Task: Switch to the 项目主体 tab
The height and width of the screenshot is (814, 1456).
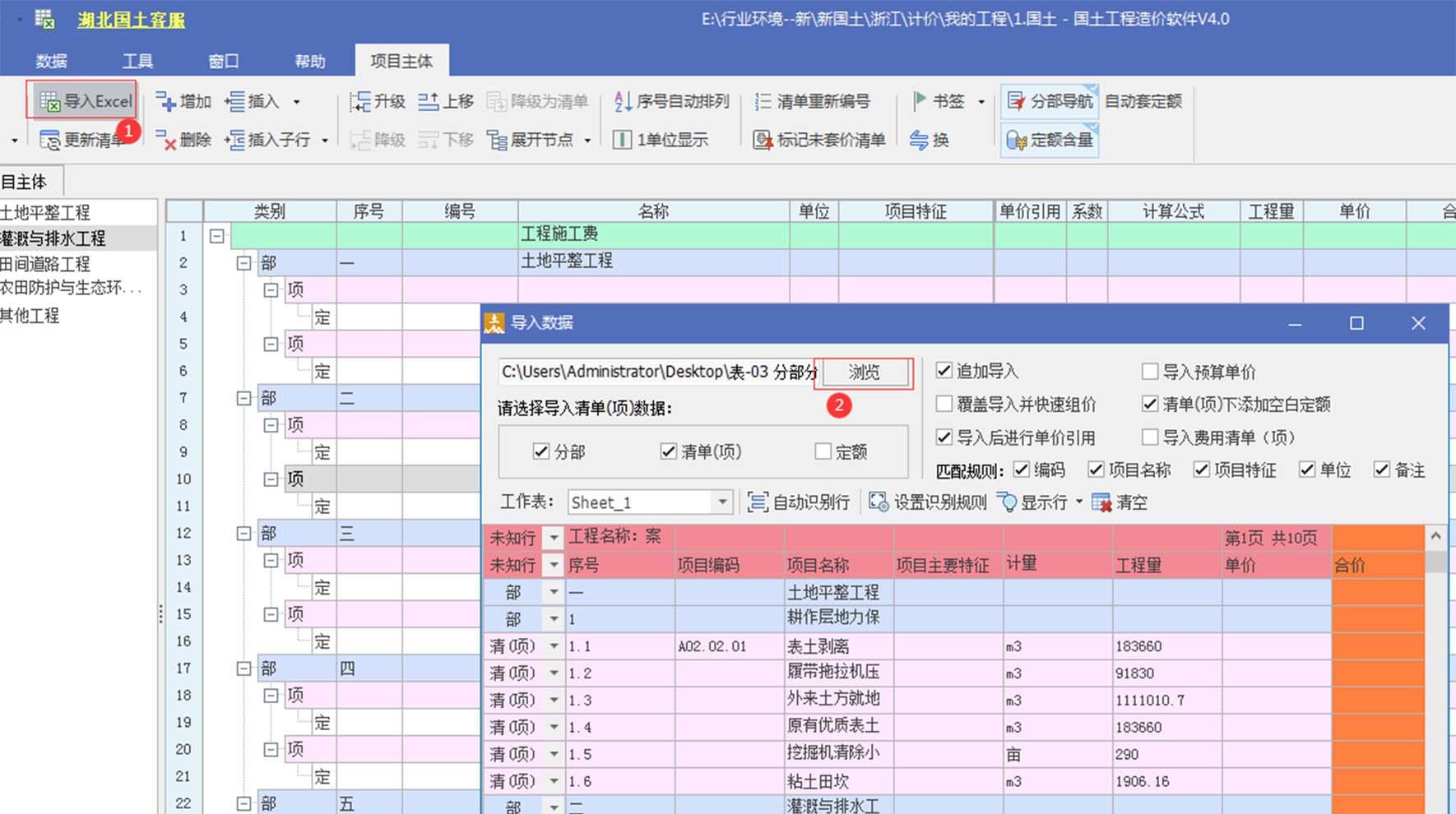Action: (x=401, y=61)
